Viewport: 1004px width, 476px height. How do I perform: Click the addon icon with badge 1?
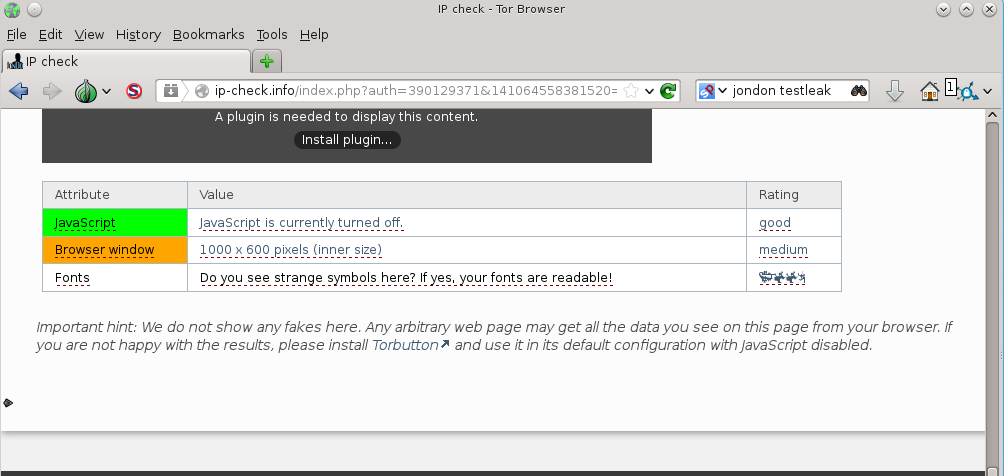click(x=962, y=90)
